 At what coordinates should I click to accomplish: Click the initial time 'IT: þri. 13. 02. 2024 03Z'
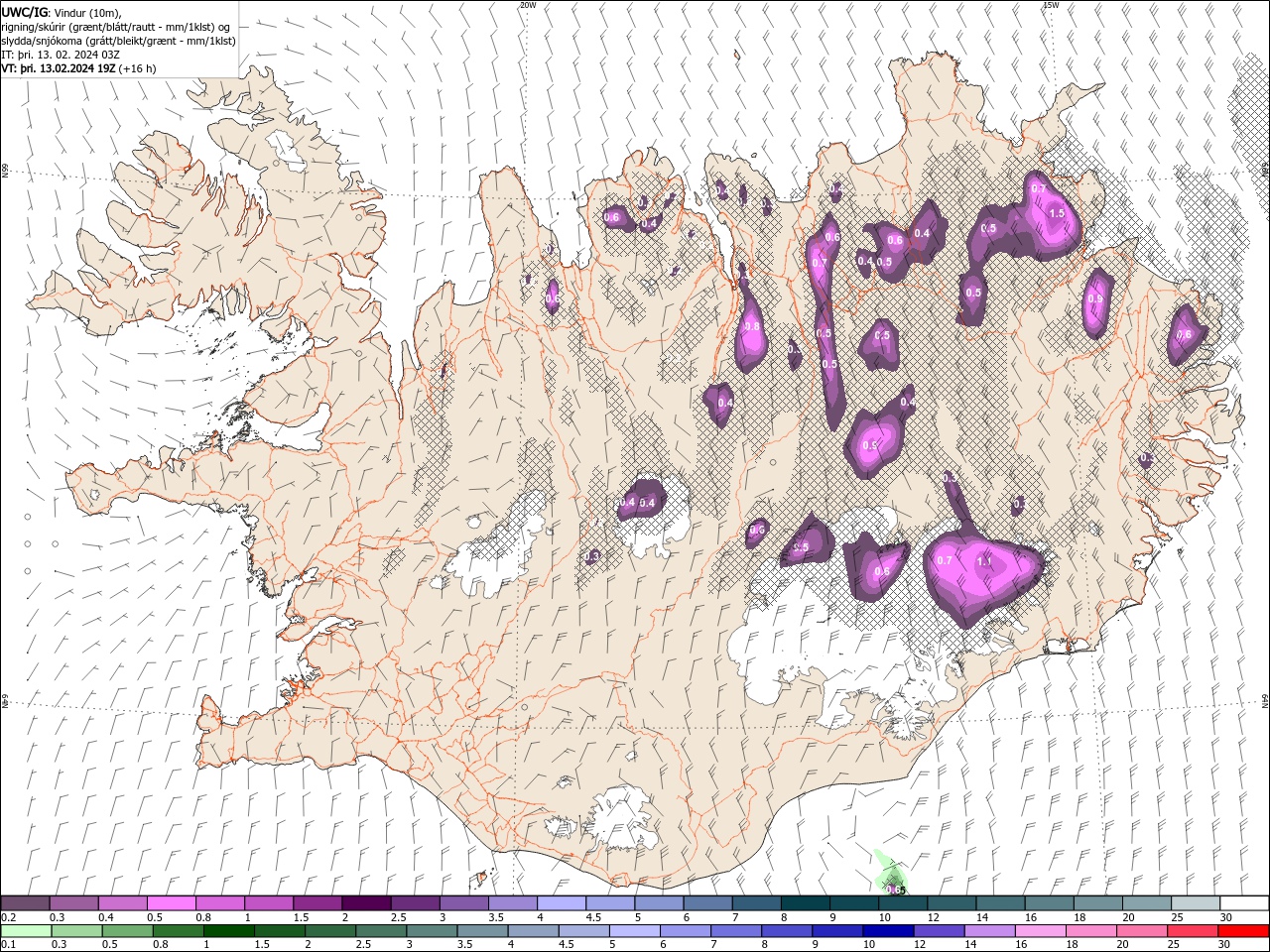pyautogui.click(x=61, y=55)
